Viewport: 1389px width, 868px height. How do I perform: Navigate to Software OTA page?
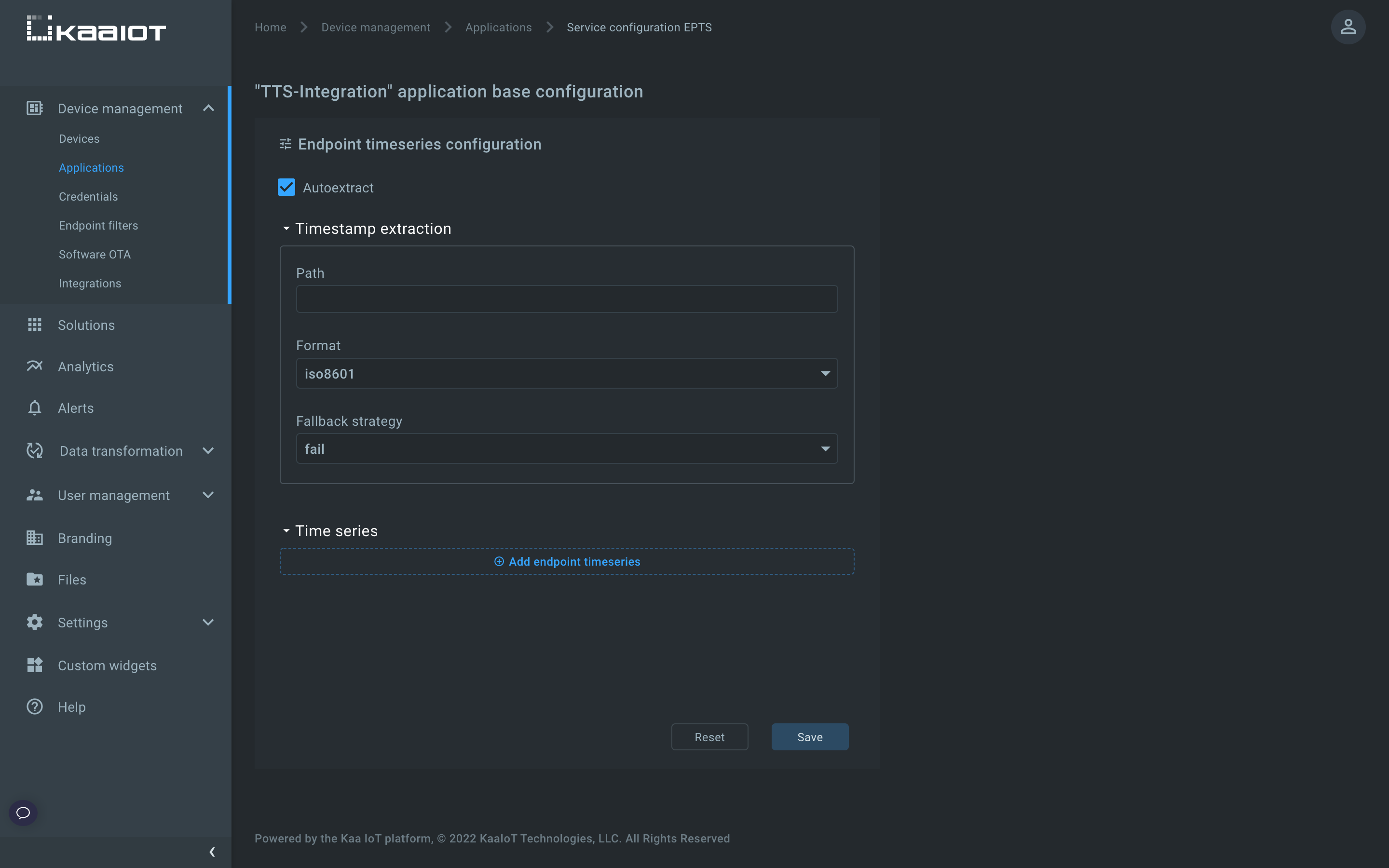pos(95,254)
